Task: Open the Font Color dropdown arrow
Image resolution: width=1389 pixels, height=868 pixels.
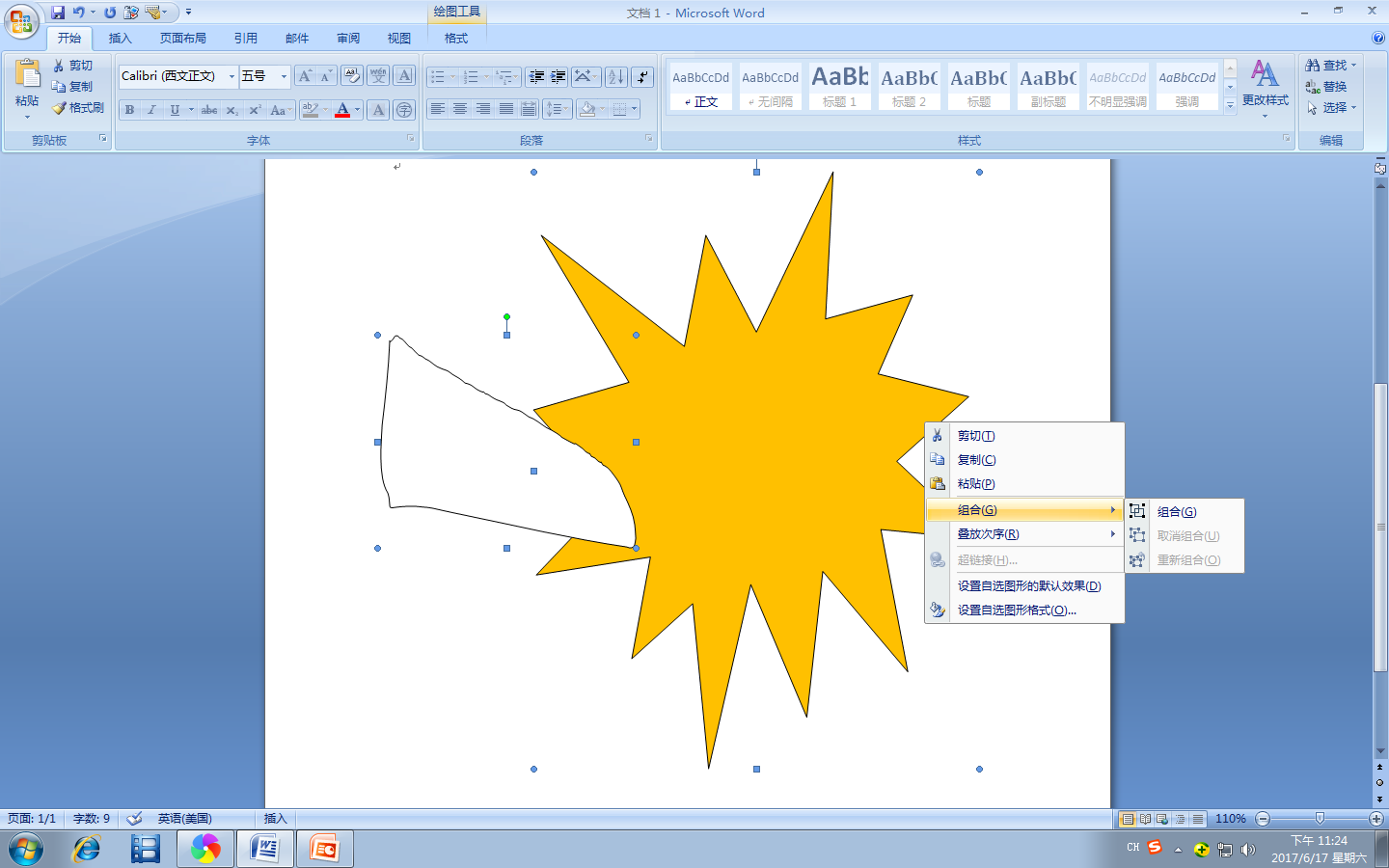Action: tap(357, 110)
